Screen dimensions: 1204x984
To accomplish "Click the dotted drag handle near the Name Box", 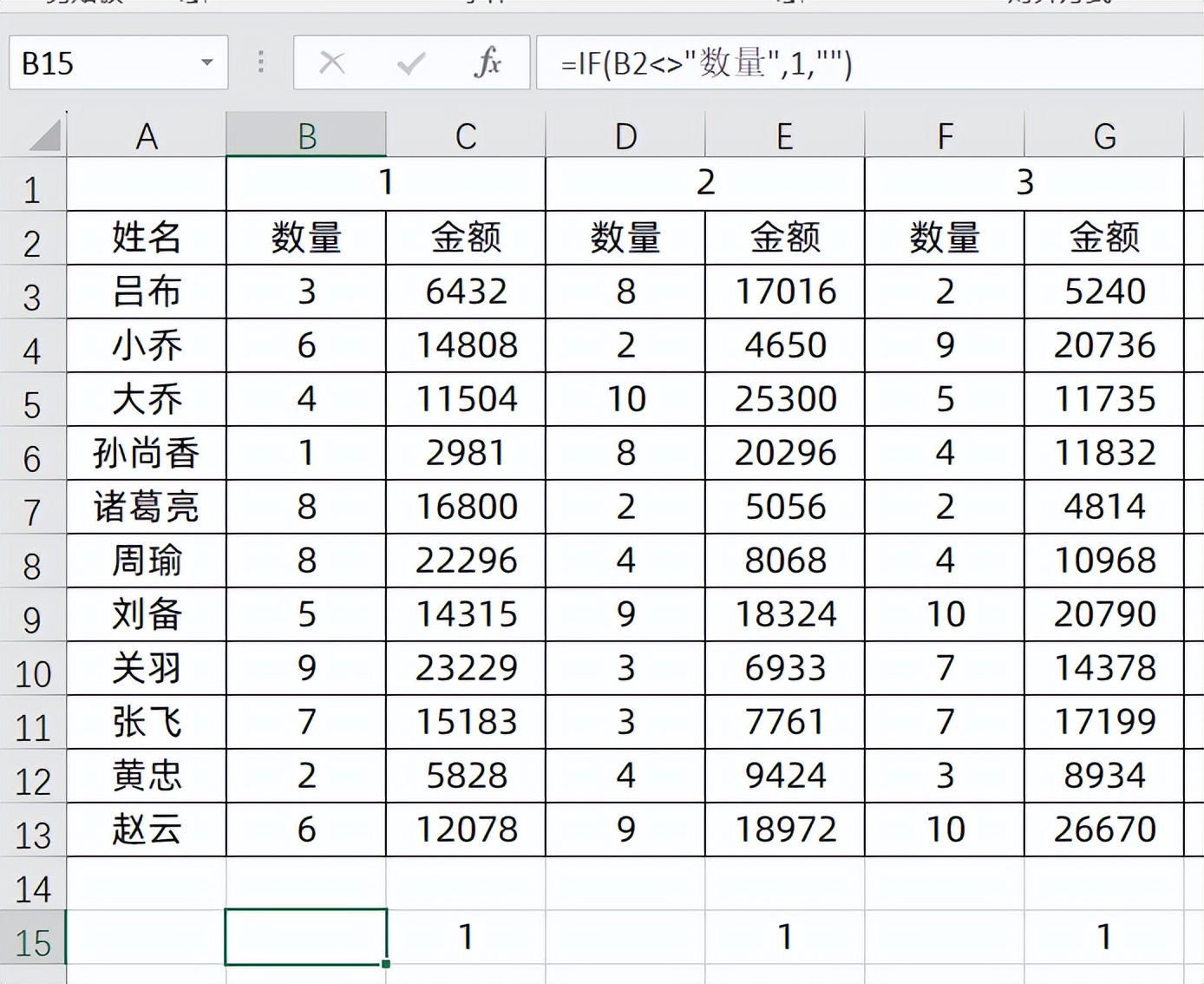I will coord(260,62).
